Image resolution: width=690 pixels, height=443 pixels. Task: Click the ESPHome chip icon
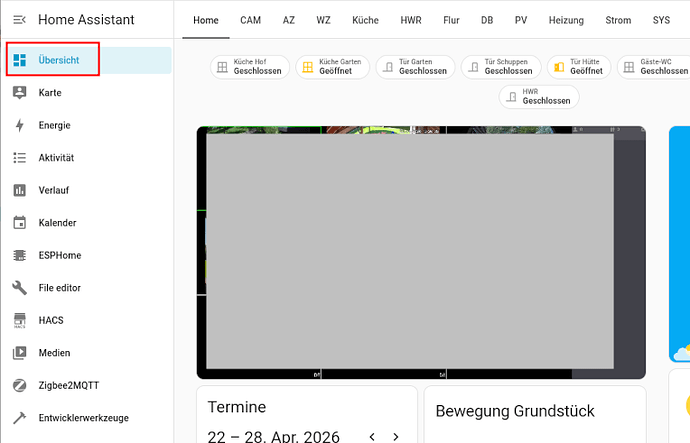(19, 255)
